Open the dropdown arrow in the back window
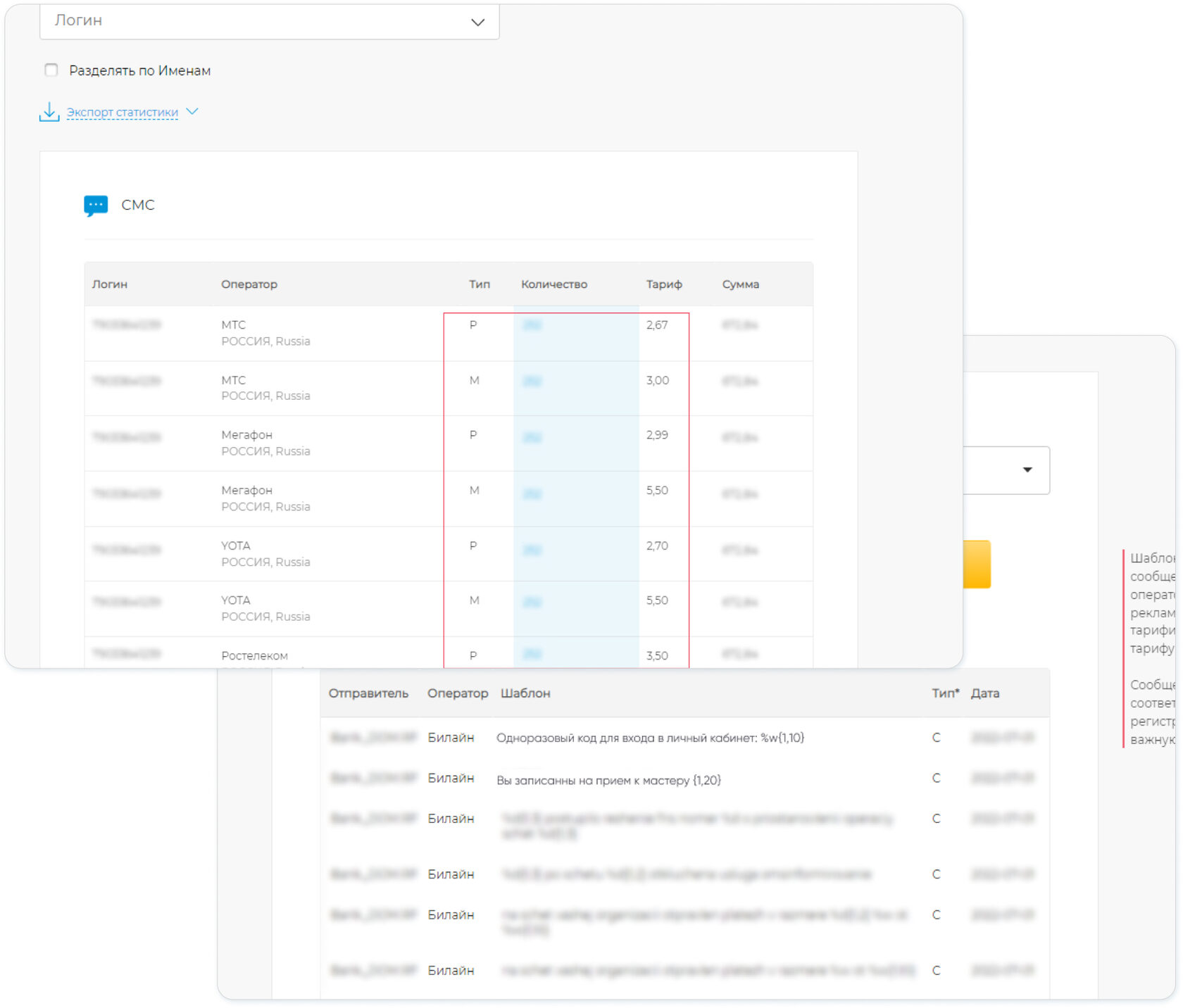 pyautogui.click(x=1027, y=470)
